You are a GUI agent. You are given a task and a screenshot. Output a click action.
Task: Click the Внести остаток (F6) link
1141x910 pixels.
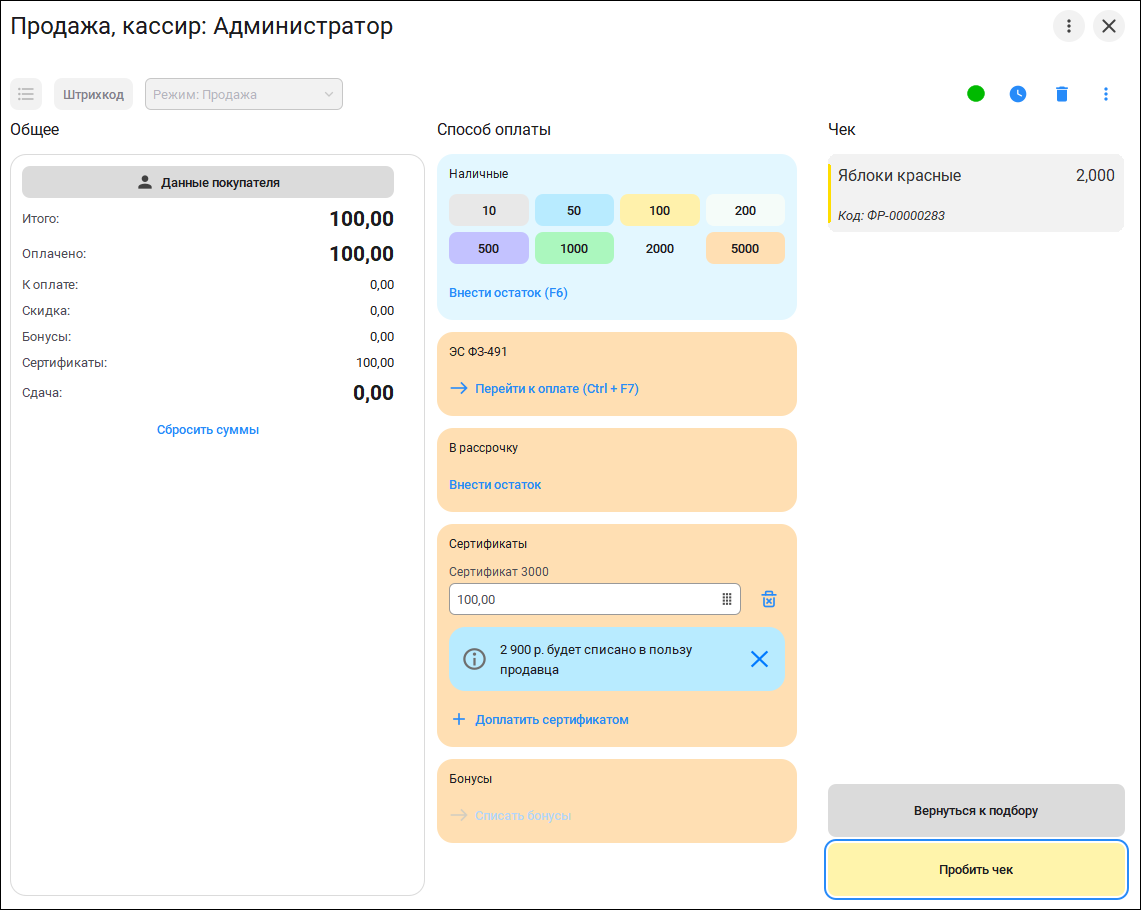[x=508, y=292]
